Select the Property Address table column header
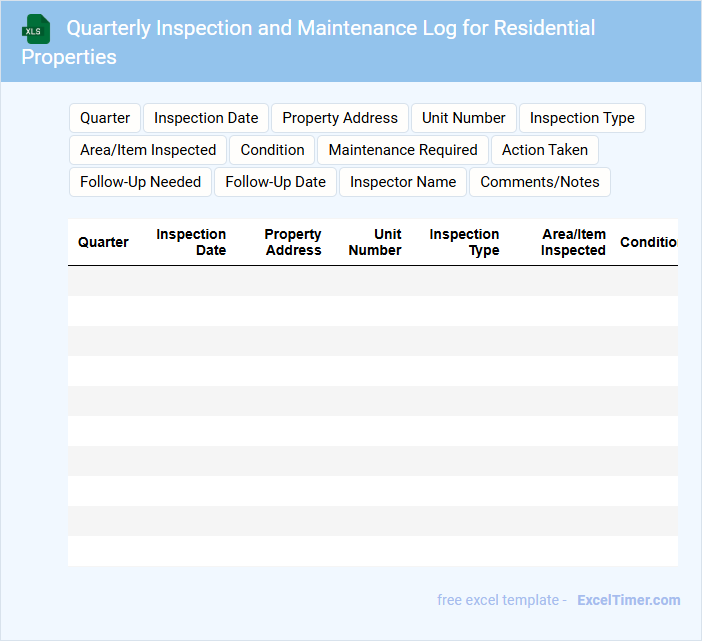The image size is (702, 641). click(x=293, y=242)
